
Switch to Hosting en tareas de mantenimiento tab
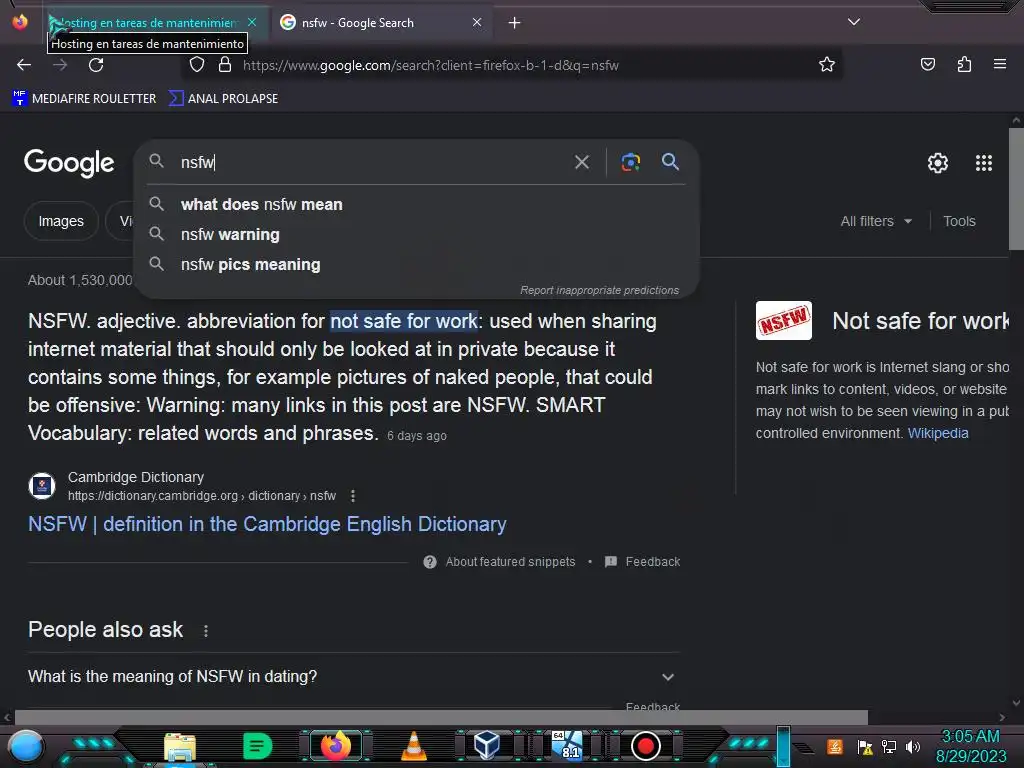[157, 23]
